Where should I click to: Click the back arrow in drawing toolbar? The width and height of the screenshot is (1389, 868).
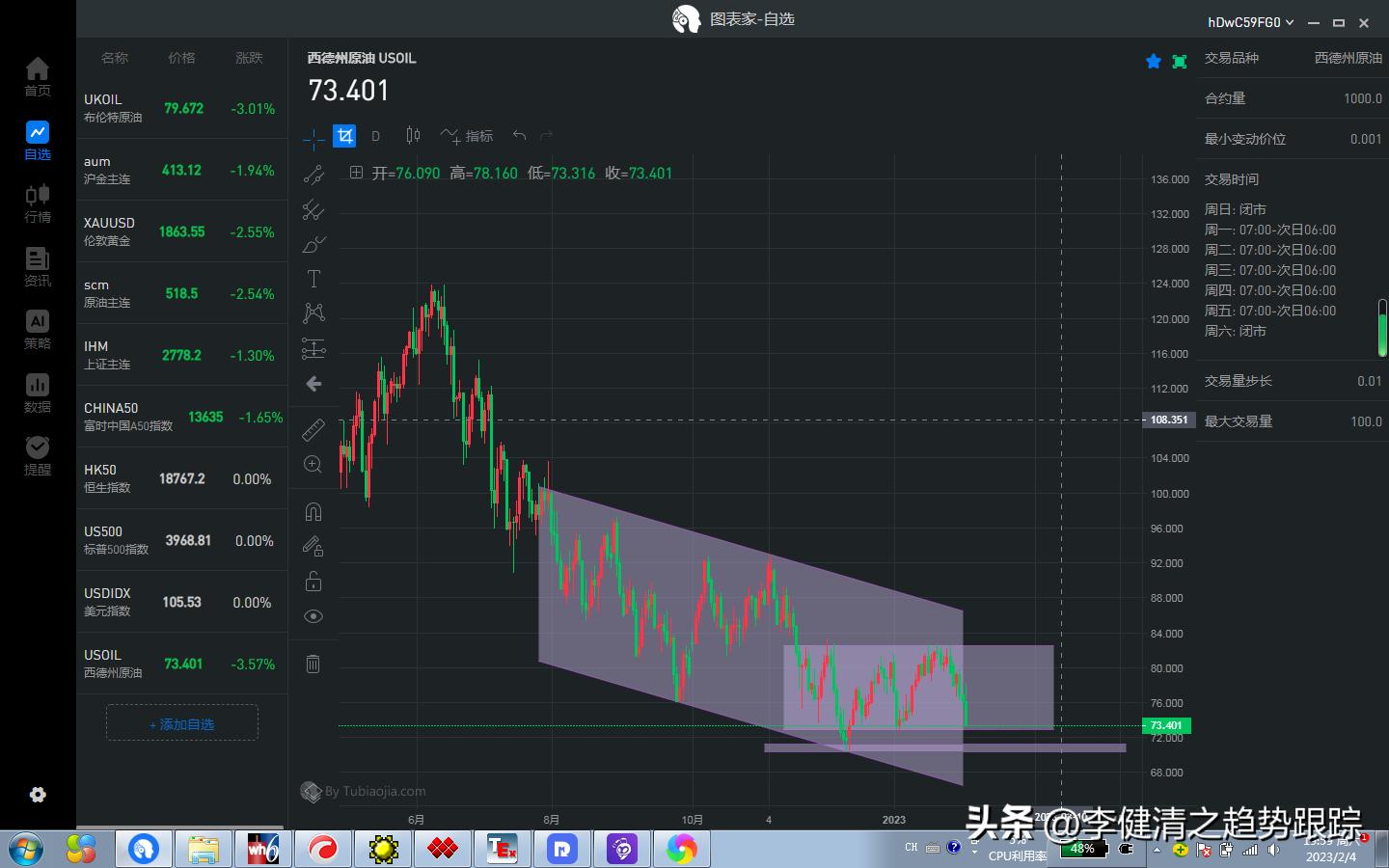pos(313,384)
